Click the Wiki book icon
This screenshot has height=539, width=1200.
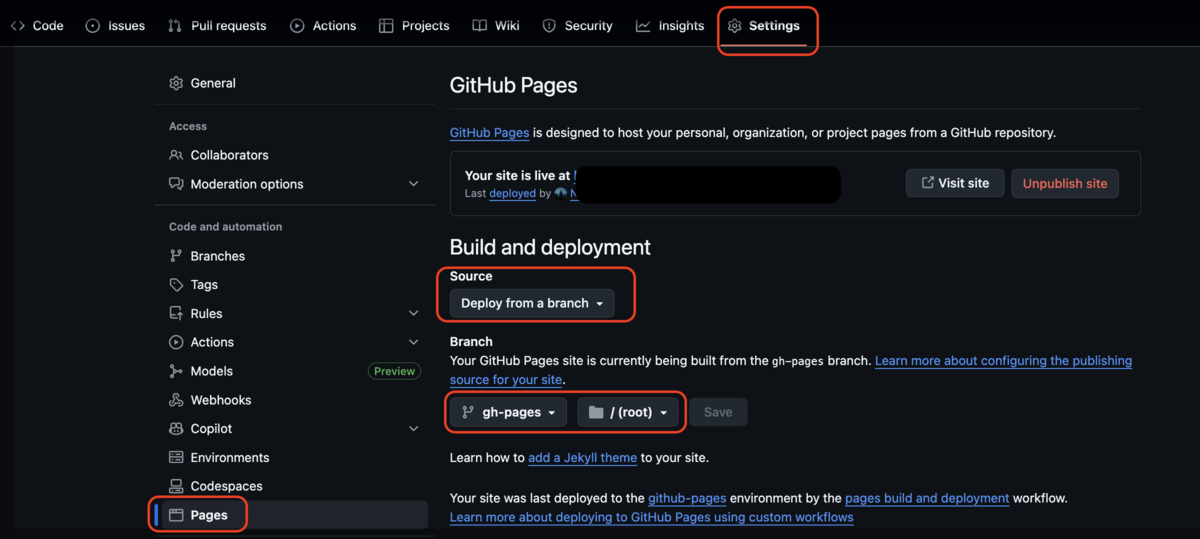(480, 26)
